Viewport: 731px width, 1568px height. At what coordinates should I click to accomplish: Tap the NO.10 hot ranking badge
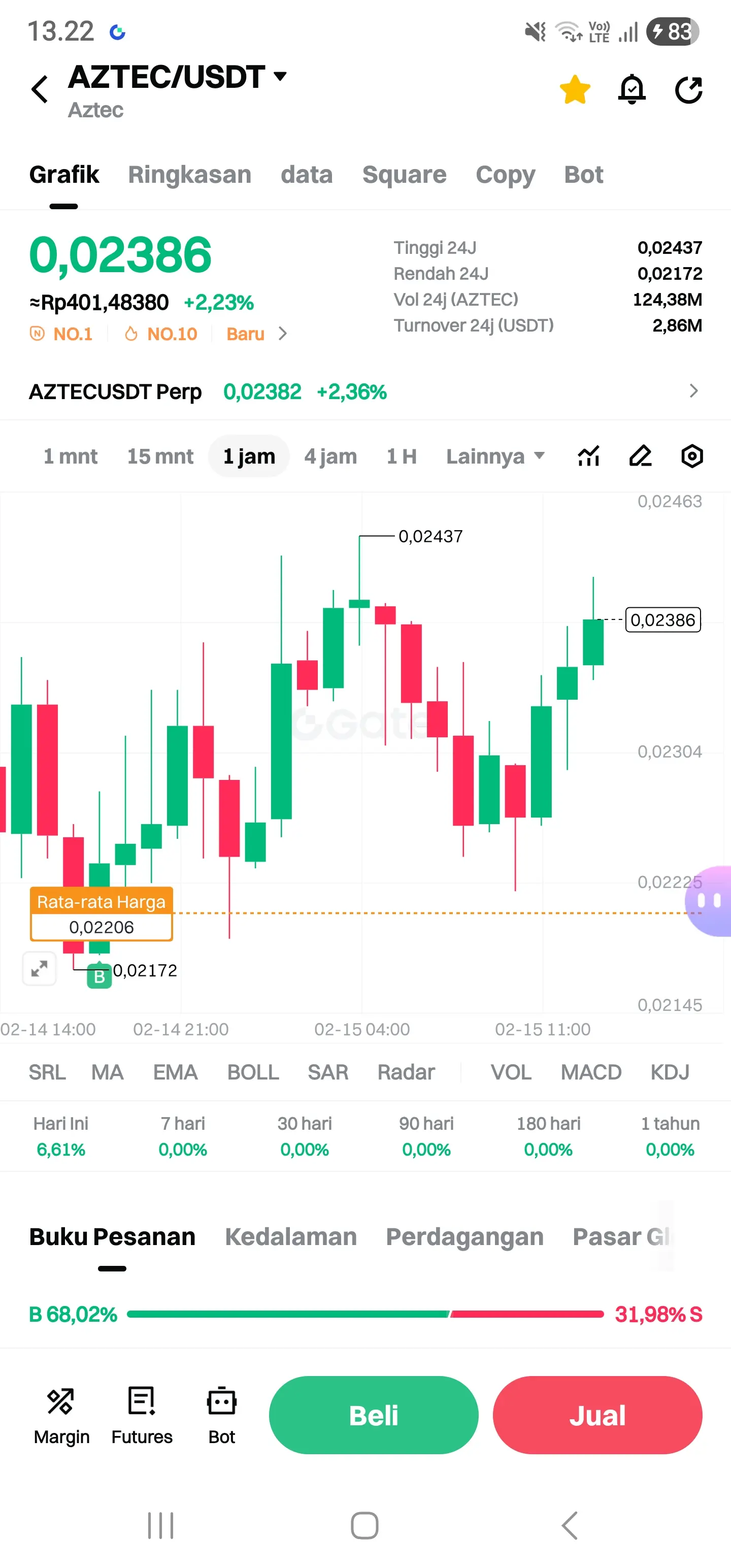click(x=161, y=334)
